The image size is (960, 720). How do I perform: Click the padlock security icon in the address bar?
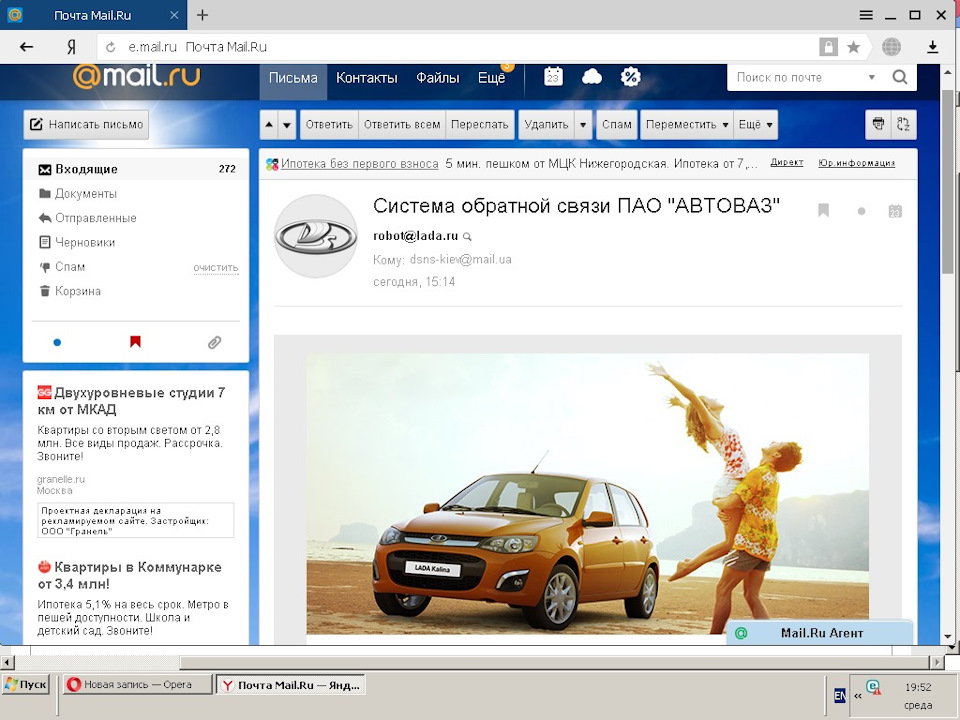[x=828, y=47]
